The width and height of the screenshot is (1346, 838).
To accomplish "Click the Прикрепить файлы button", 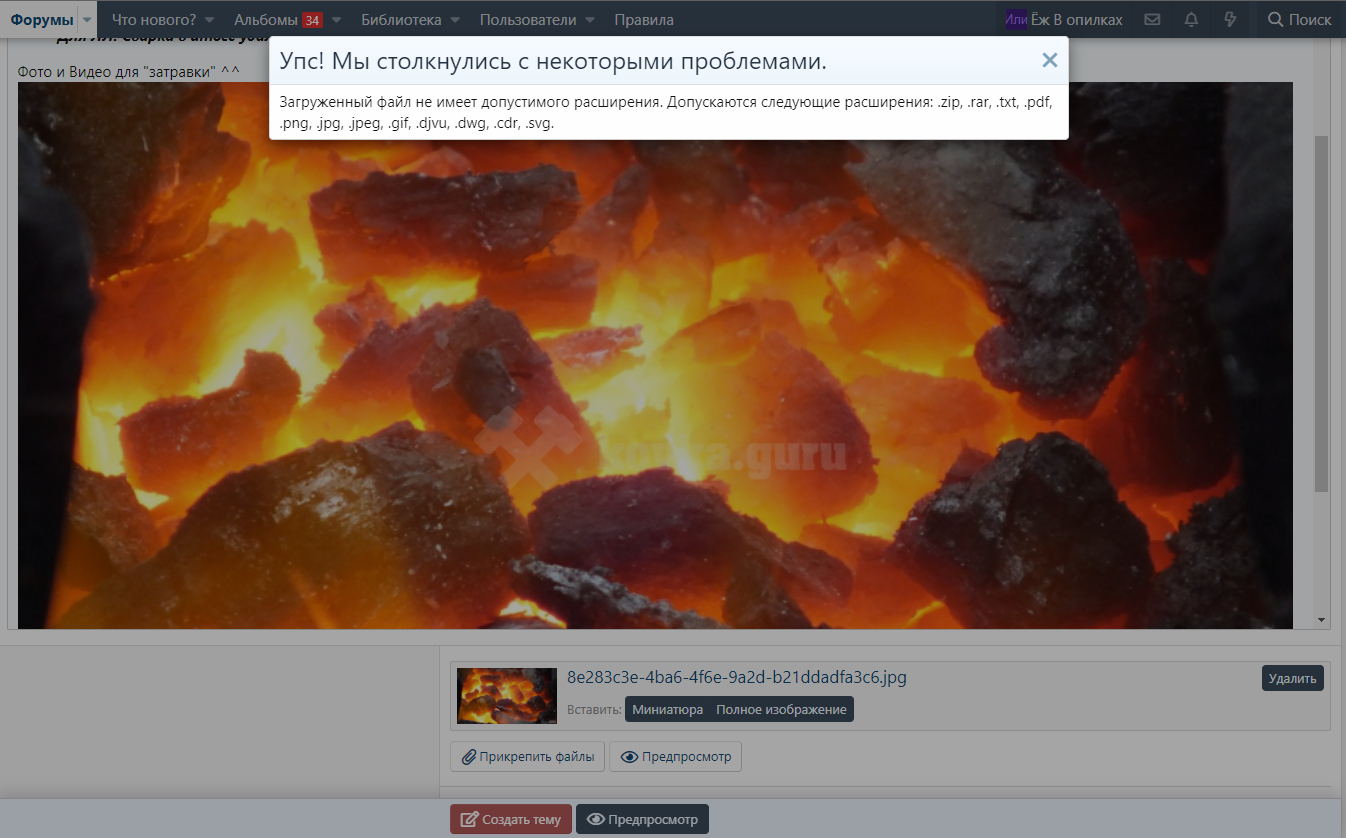I will tap(528, 756).
